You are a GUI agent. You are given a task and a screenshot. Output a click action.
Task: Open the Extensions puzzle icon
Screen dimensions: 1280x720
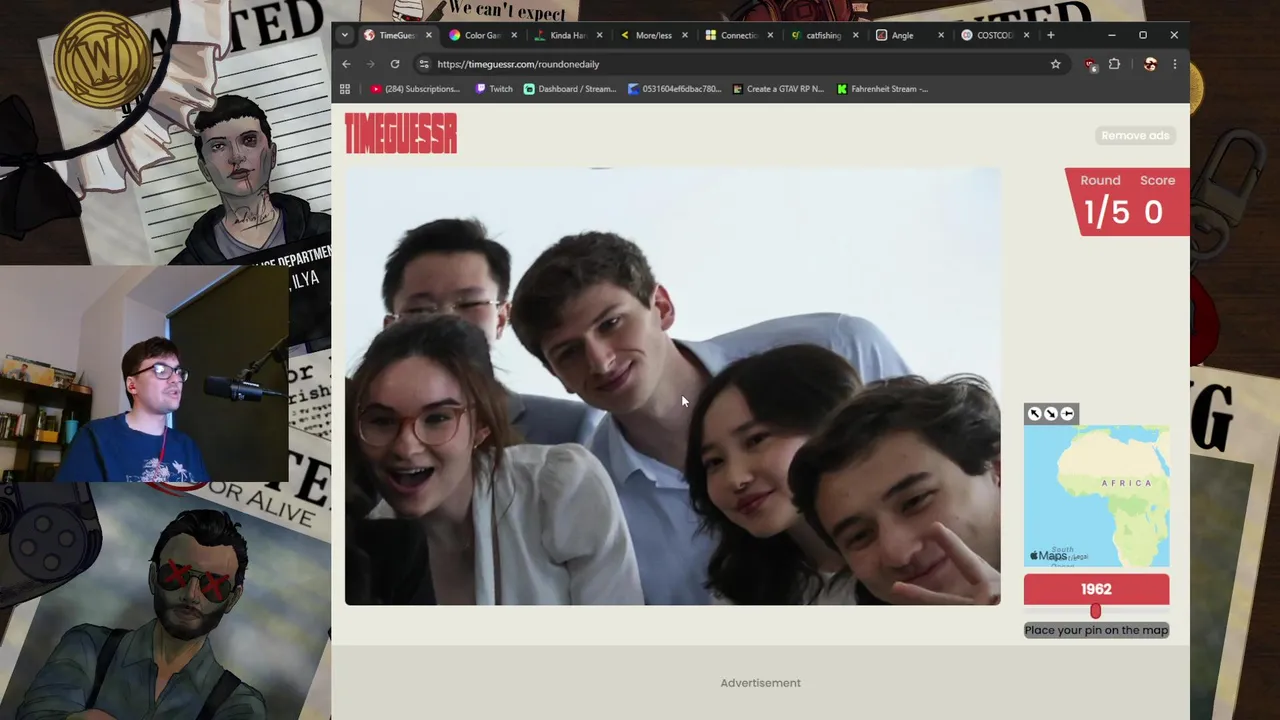(x=1114, y=64)
